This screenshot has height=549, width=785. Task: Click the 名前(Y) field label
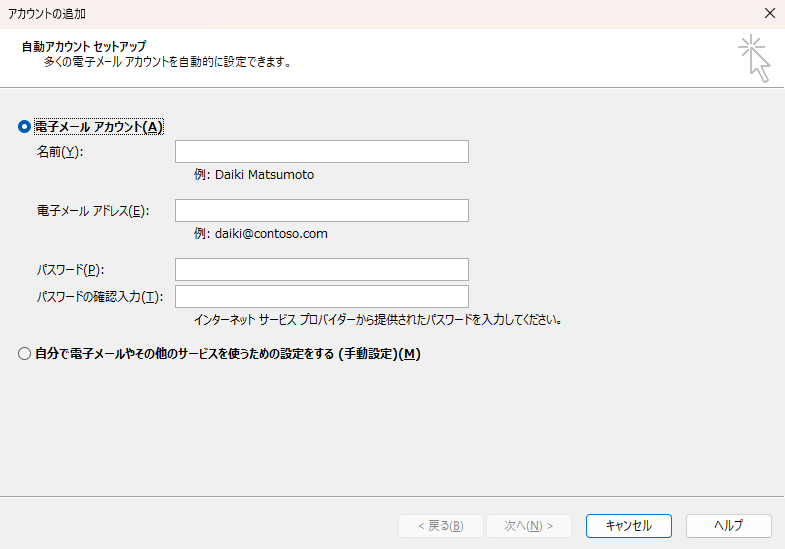[60, 152]
